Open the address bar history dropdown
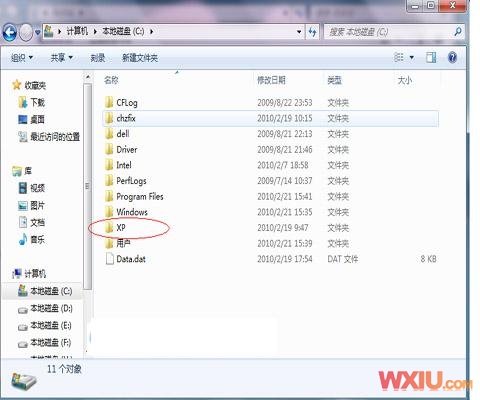Viewport: 480px width, 400px height. [x=299, y=32]
